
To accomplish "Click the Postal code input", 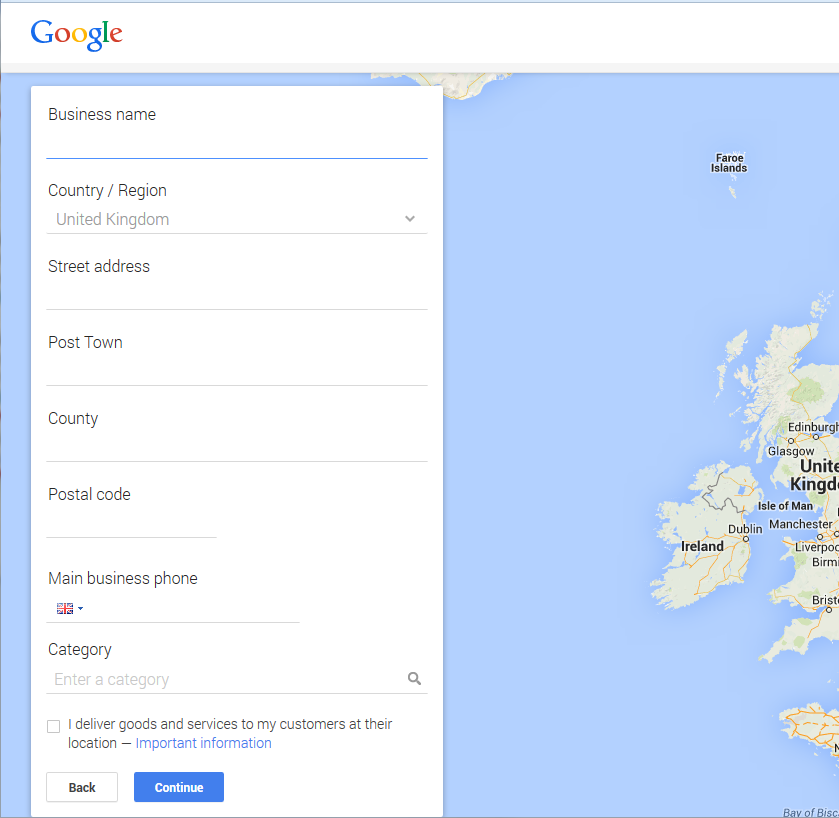I will [131, 523].
